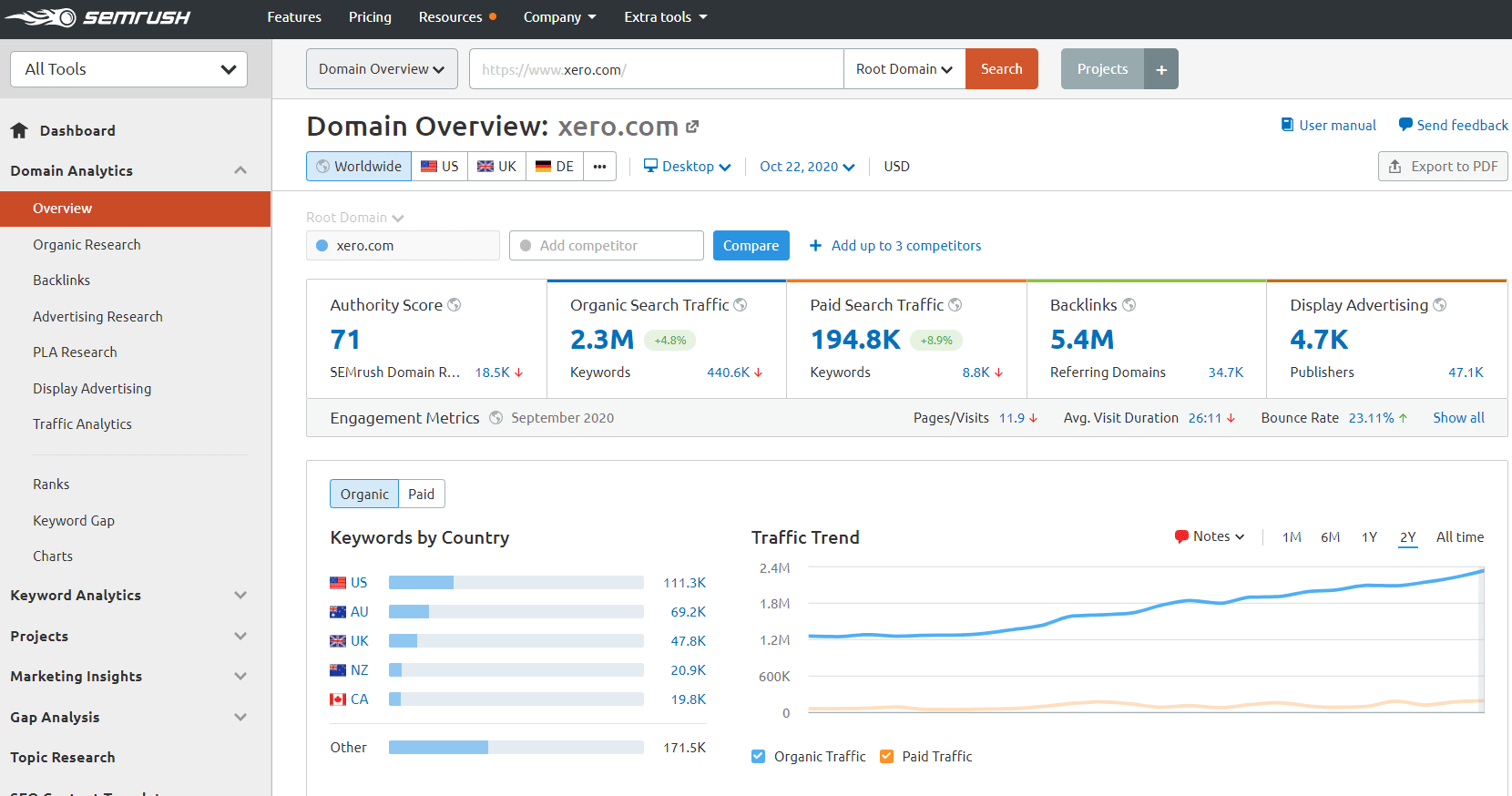Image resolution: width=1512 pixels, height=796 pixels.
Task: Switch chart to Paid toggle
Action: click(x=422, y=494)
